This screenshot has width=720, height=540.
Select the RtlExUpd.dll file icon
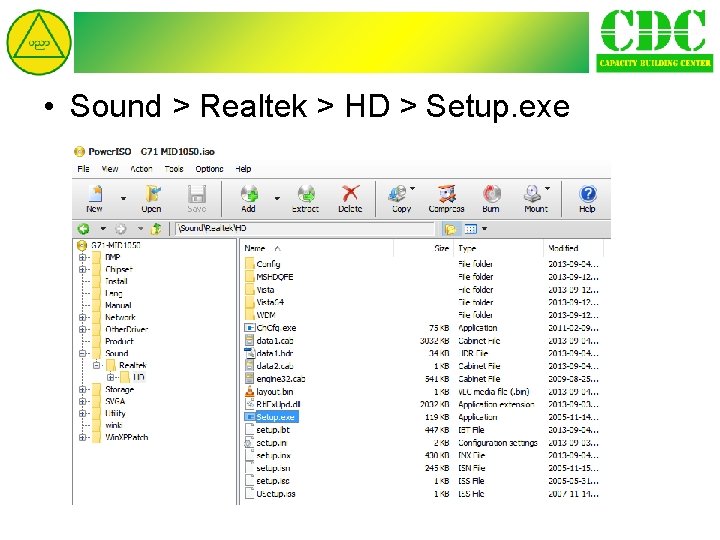click(x=249, y=404)
